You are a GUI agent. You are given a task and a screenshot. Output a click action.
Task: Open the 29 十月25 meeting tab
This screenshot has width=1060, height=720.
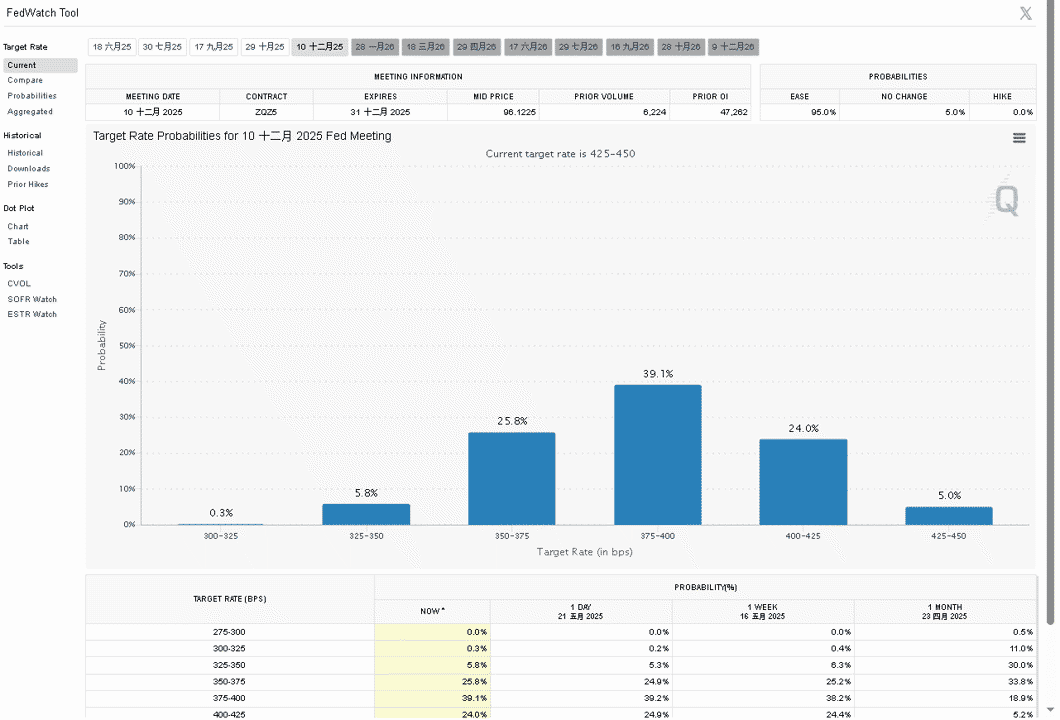click(x=265, y=47)
